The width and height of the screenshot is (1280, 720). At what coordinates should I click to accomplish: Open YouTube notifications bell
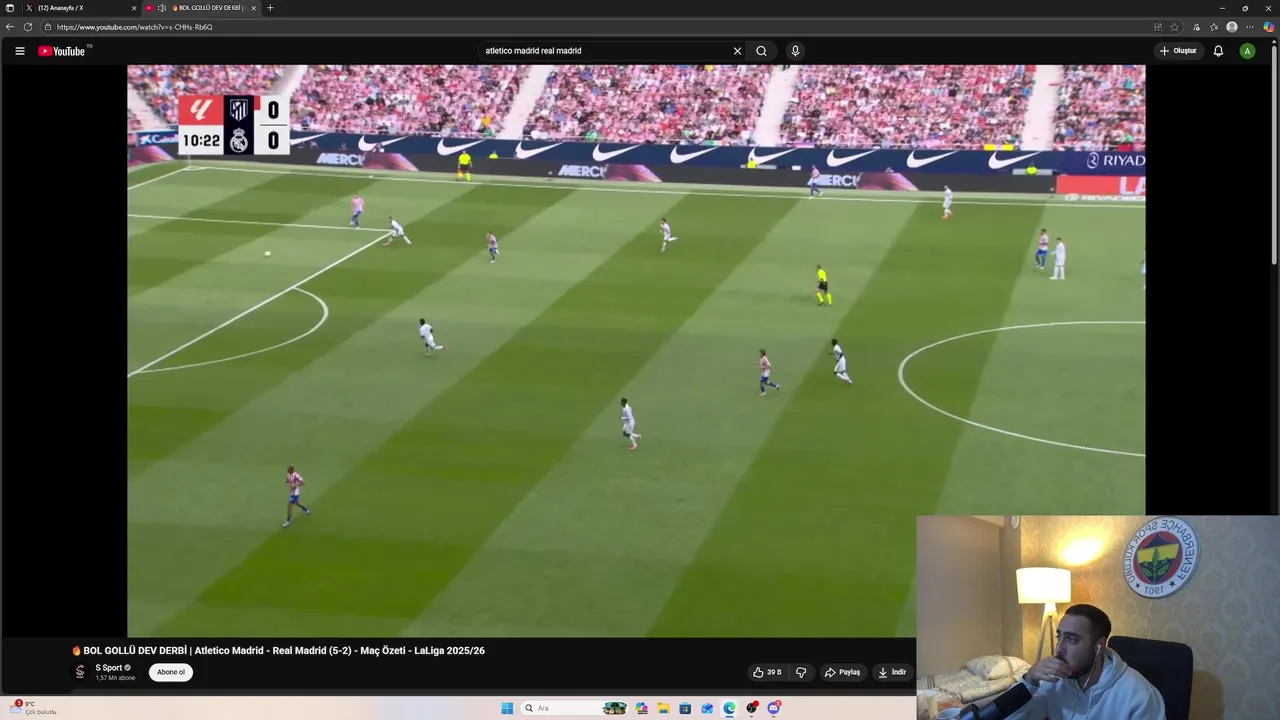(x=1218, y=51)
